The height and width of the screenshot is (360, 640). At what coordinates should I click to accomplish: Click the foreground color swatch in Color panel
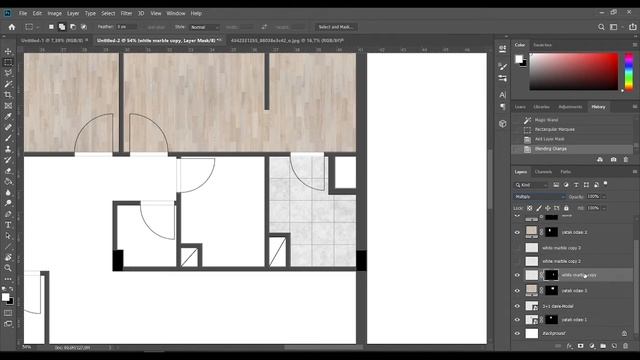coord(519,59)
